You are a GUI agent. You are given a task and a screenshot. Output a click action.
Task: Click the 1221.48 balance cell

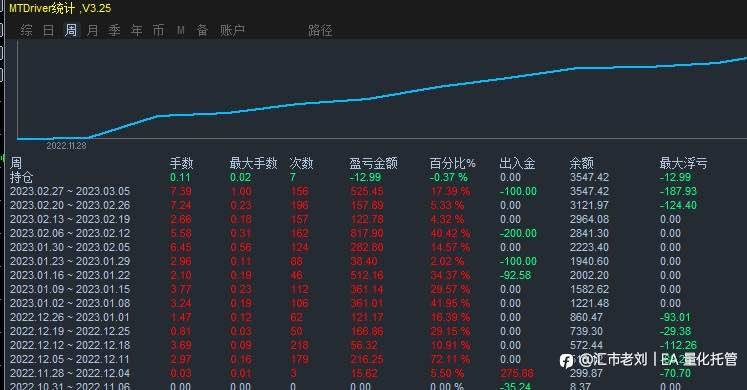coord(589,303)
